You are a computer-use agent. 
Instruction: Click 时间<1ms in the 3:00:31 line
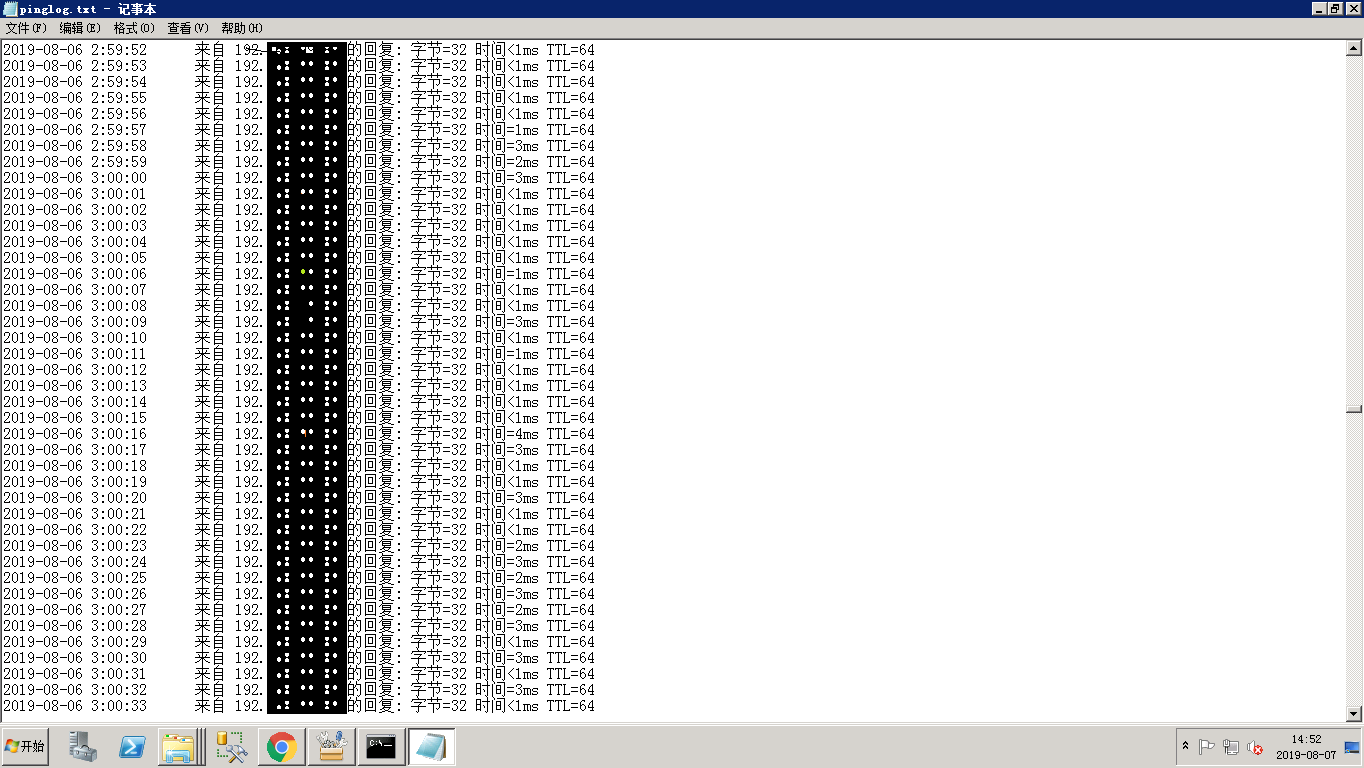point(507,674)
